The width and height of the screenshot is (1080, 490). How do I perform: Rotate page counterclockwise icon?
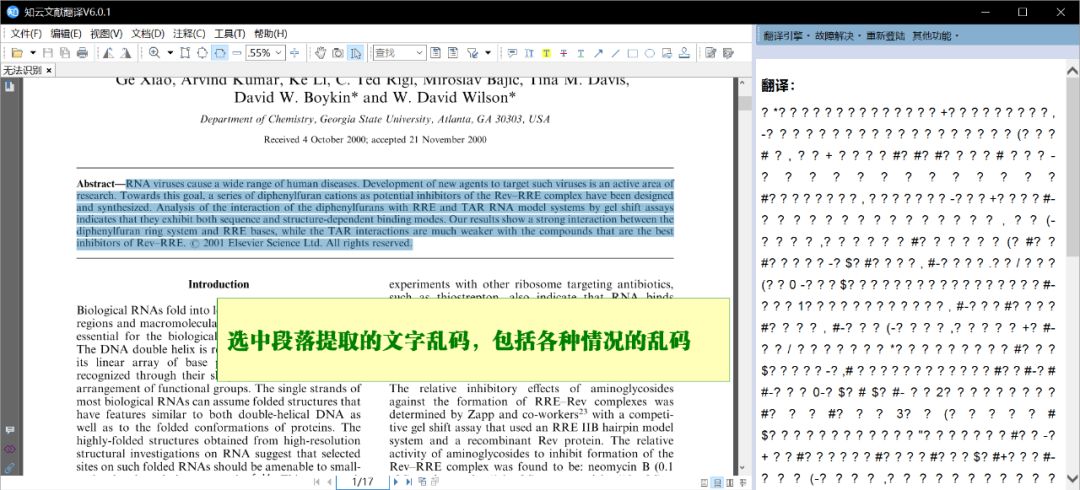108,52
